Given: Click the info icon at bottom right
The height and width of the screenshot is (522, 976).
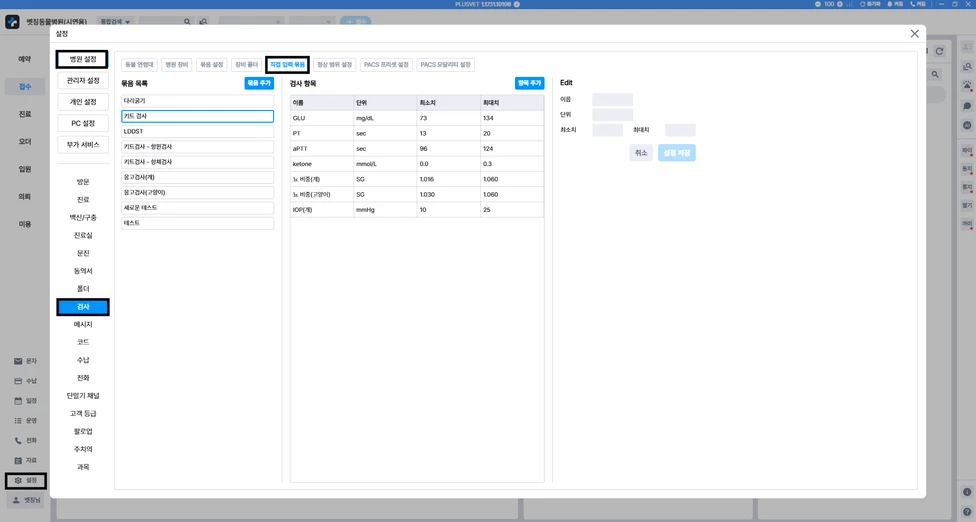Looking at the screenshot, I should point(967,492).
